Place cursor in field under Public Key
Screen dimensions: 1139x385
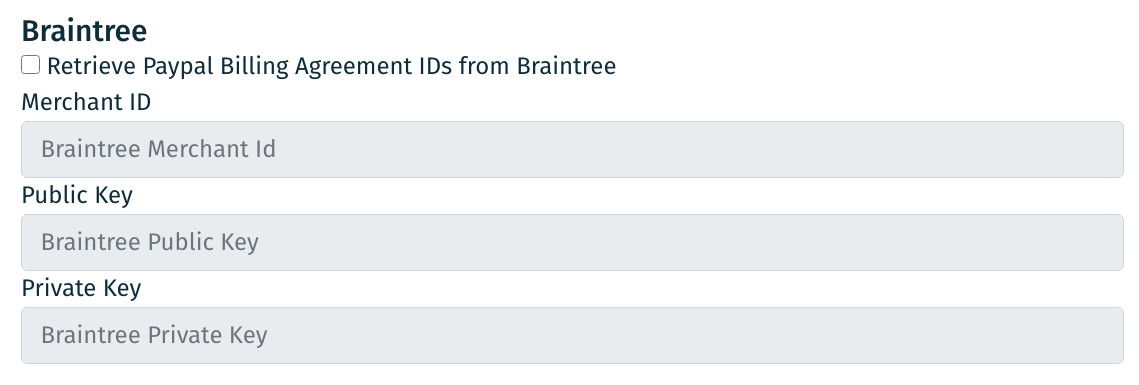[572, 243]
